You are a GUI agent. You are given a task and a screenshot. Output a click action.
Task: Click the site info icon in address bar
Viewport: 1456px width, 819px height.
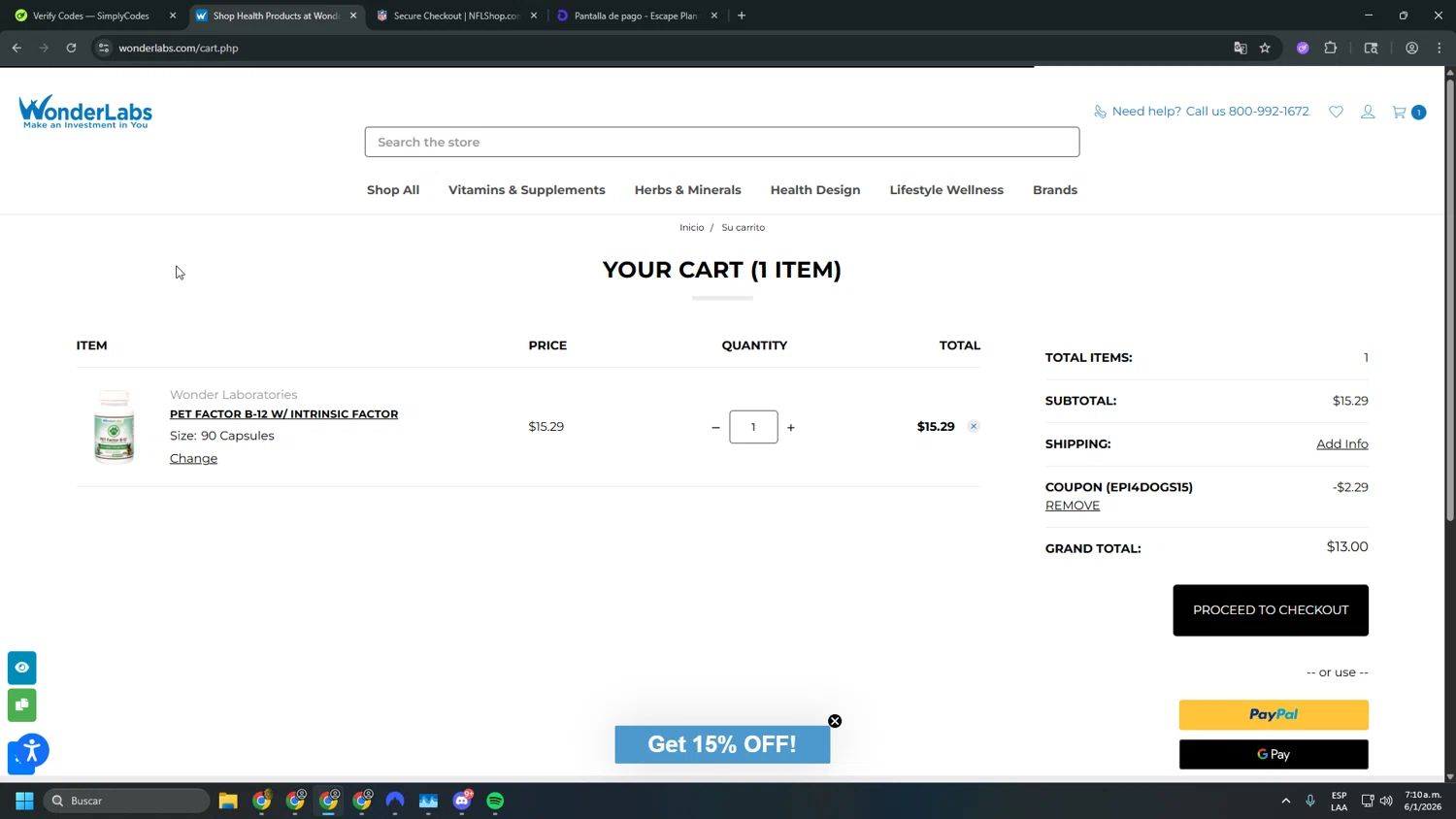pos(104,48)
